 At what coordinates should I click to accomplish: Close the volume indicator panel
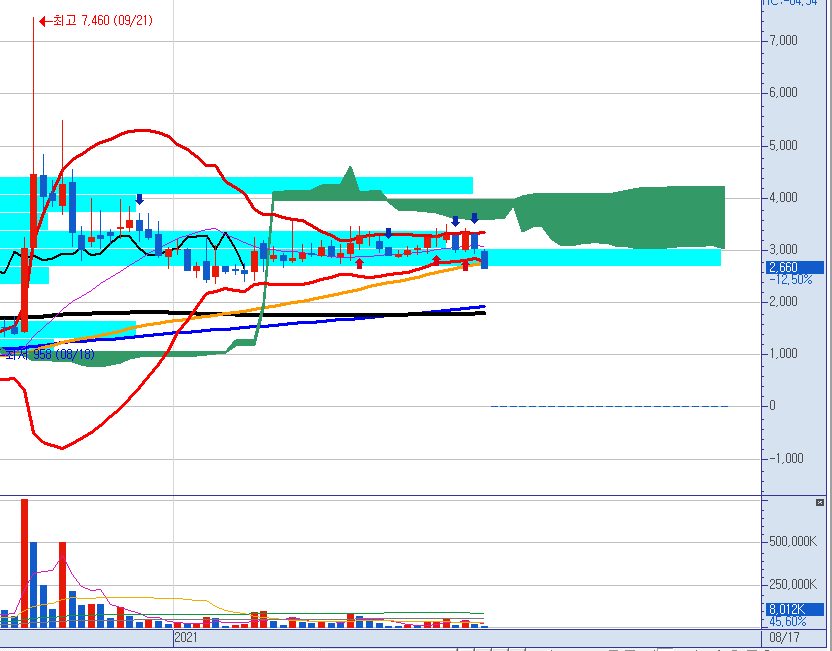[820, 502]
